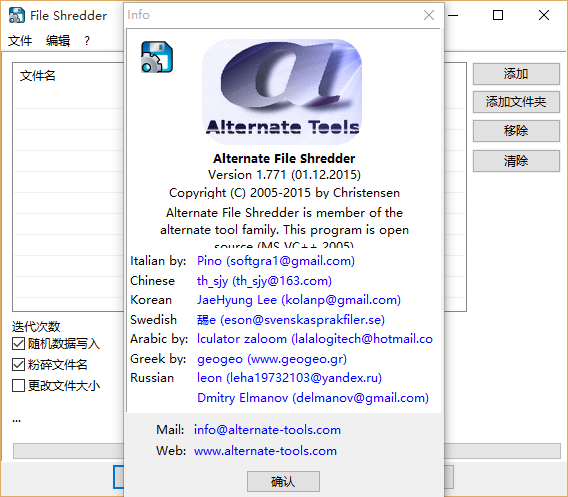This screenshot has width=568, height=497.
Task: Click the 清除 button
Action: [x=516, y=161]
